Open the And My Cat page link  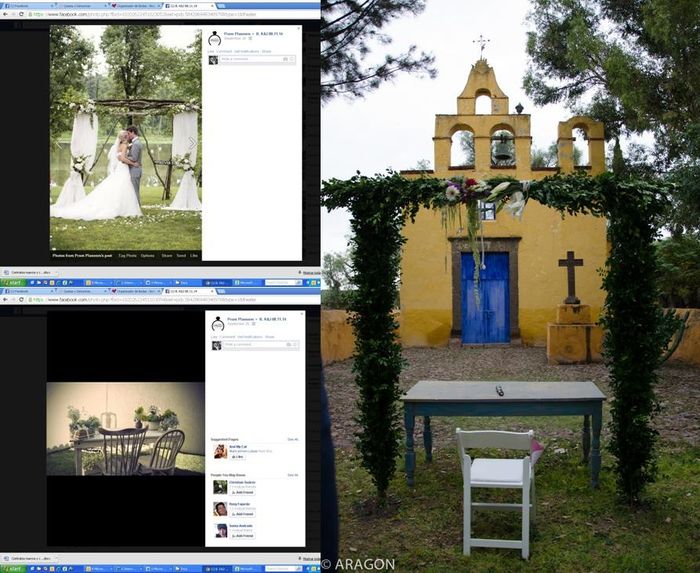[x=238, y=447]
